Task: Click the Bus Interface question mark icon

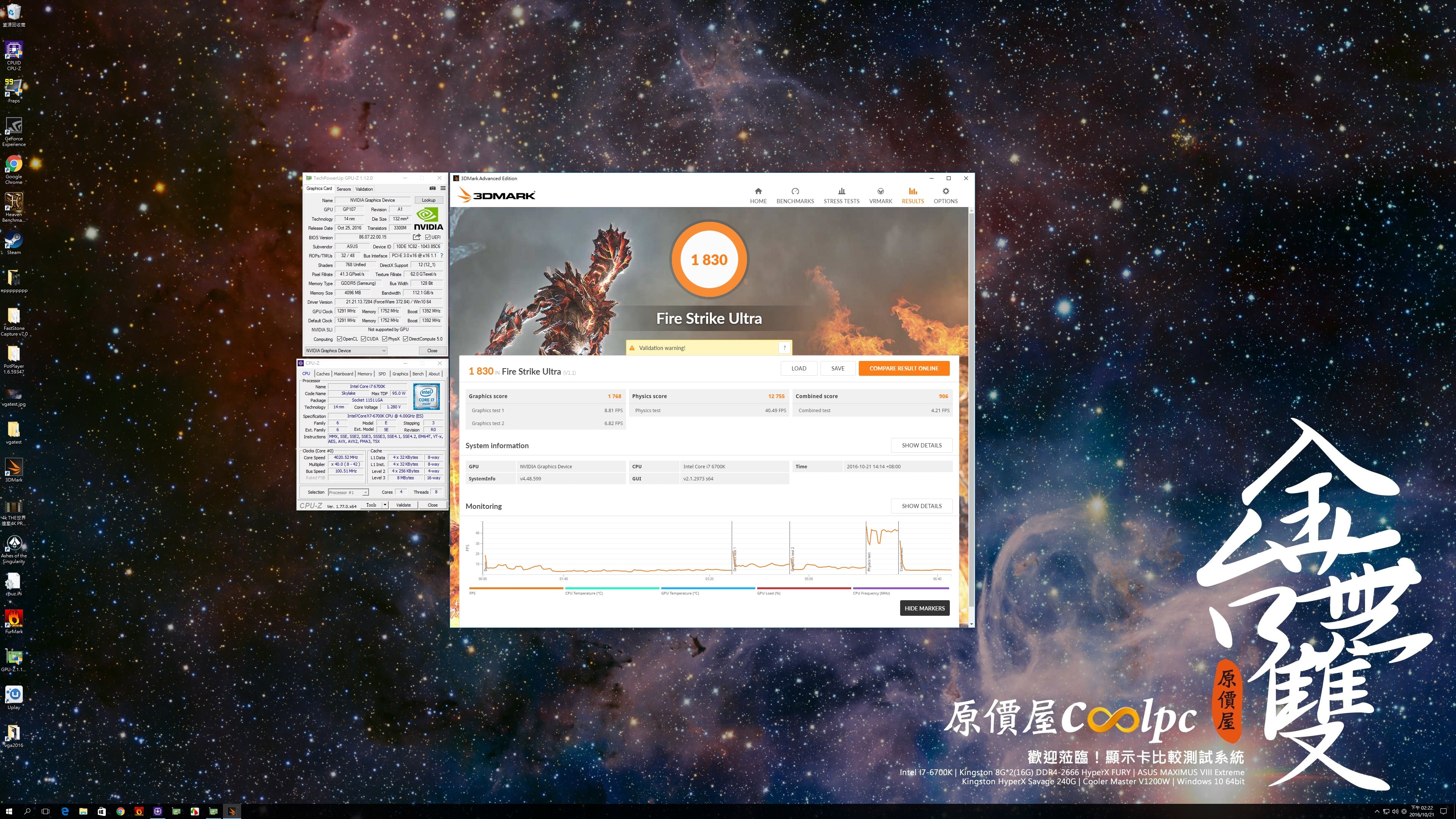Action: (441, 256)
